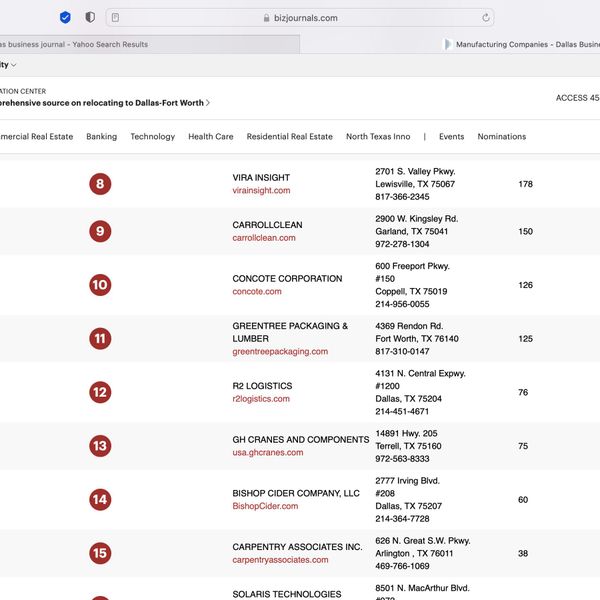
Task: Reload the page with the refresh icon
Action: point(486,17)
